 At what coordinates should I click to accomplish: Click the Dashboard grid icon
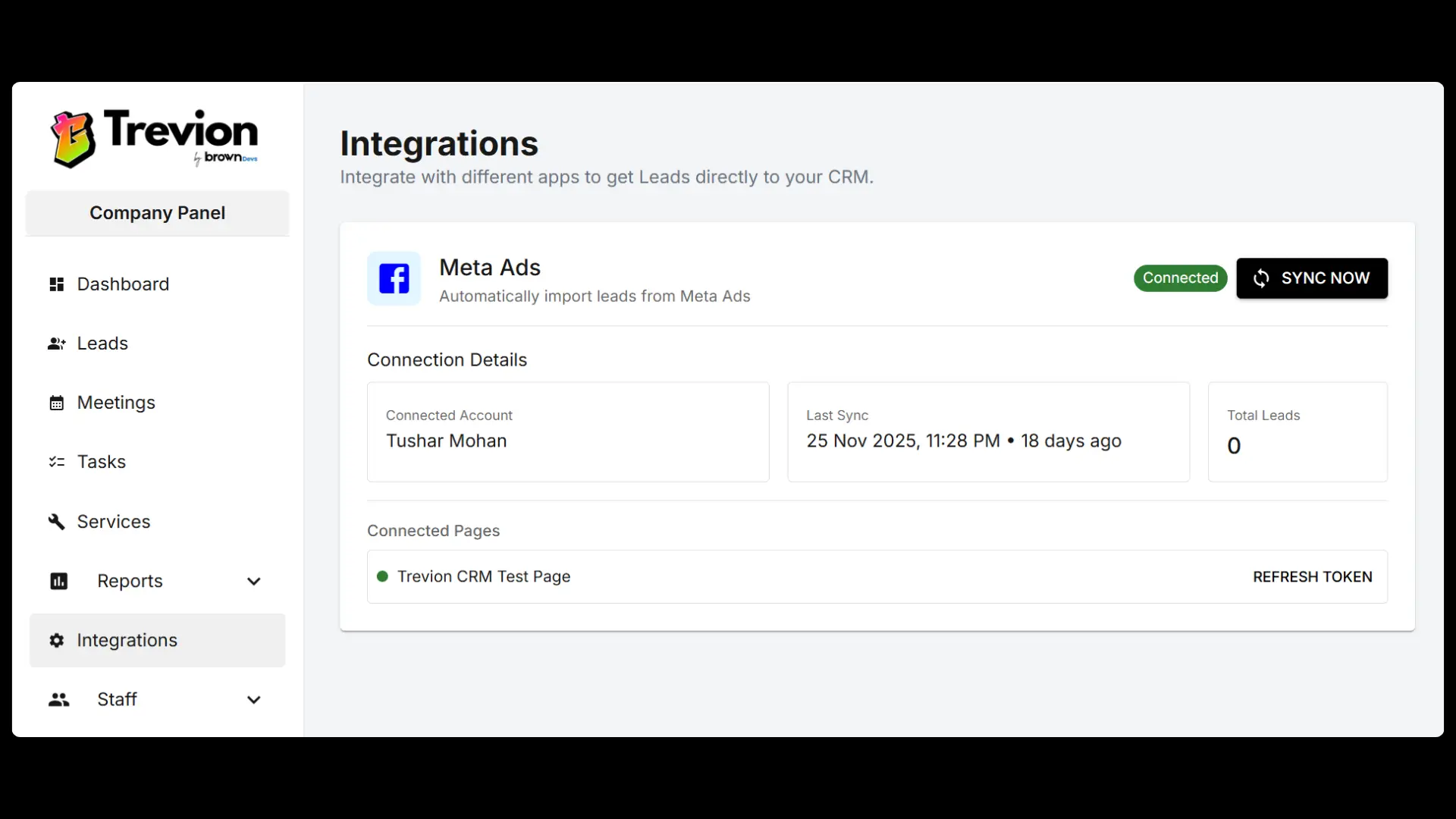(x=57, y=284)
